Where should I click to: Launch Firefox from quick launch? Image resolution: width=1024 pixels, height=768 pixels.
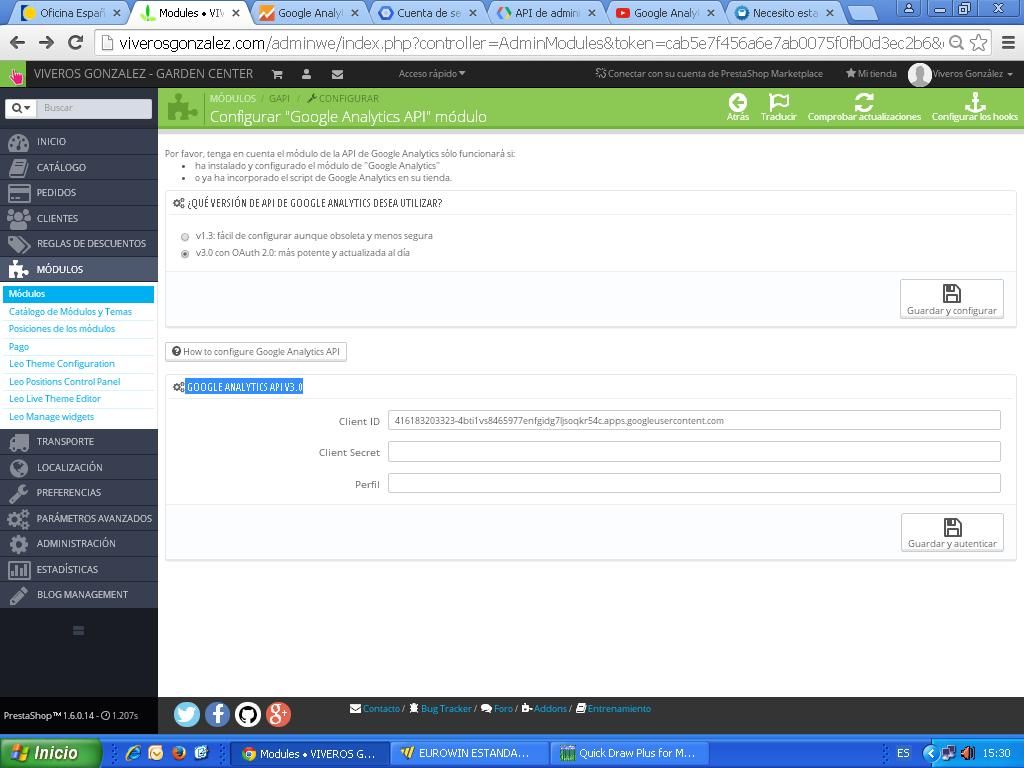pyautogui.click(x=179, y=753)
